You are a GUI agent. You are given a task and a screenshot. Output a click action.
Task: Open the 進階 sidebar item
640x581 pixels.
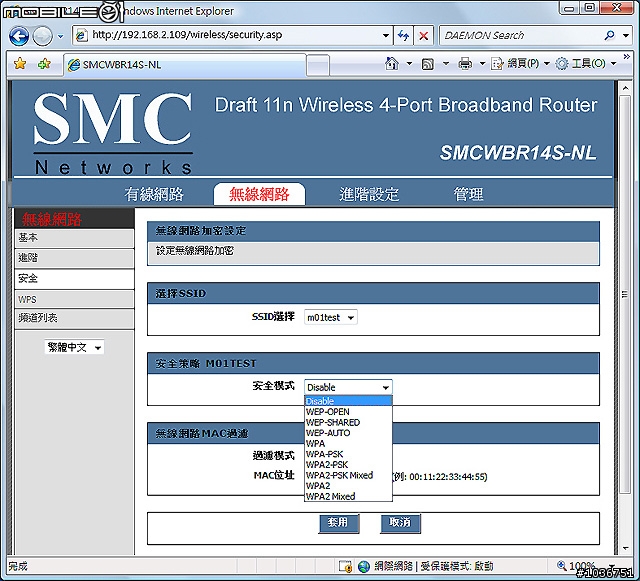(74, 258)
